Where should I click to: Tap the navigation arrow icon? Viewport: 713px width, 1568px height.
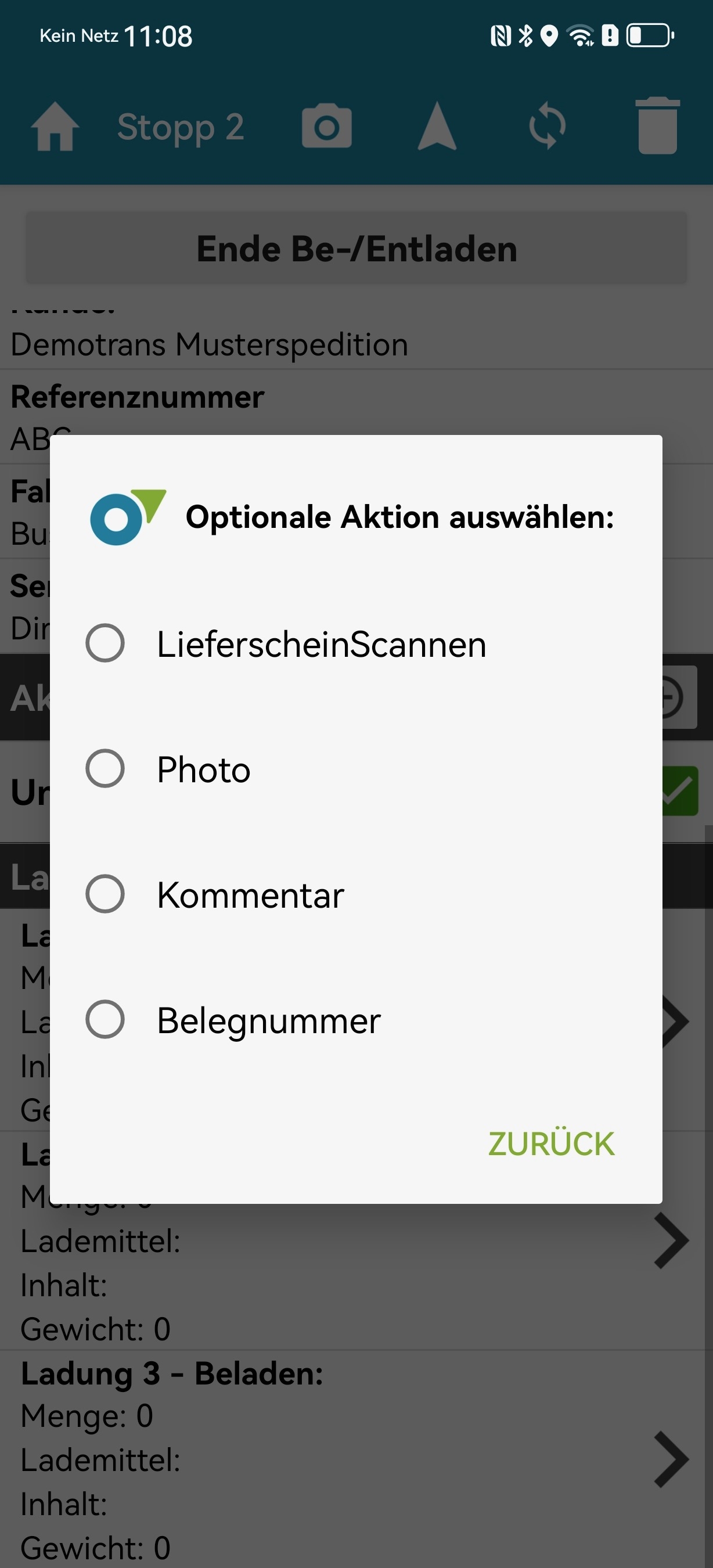click(437, 127)
